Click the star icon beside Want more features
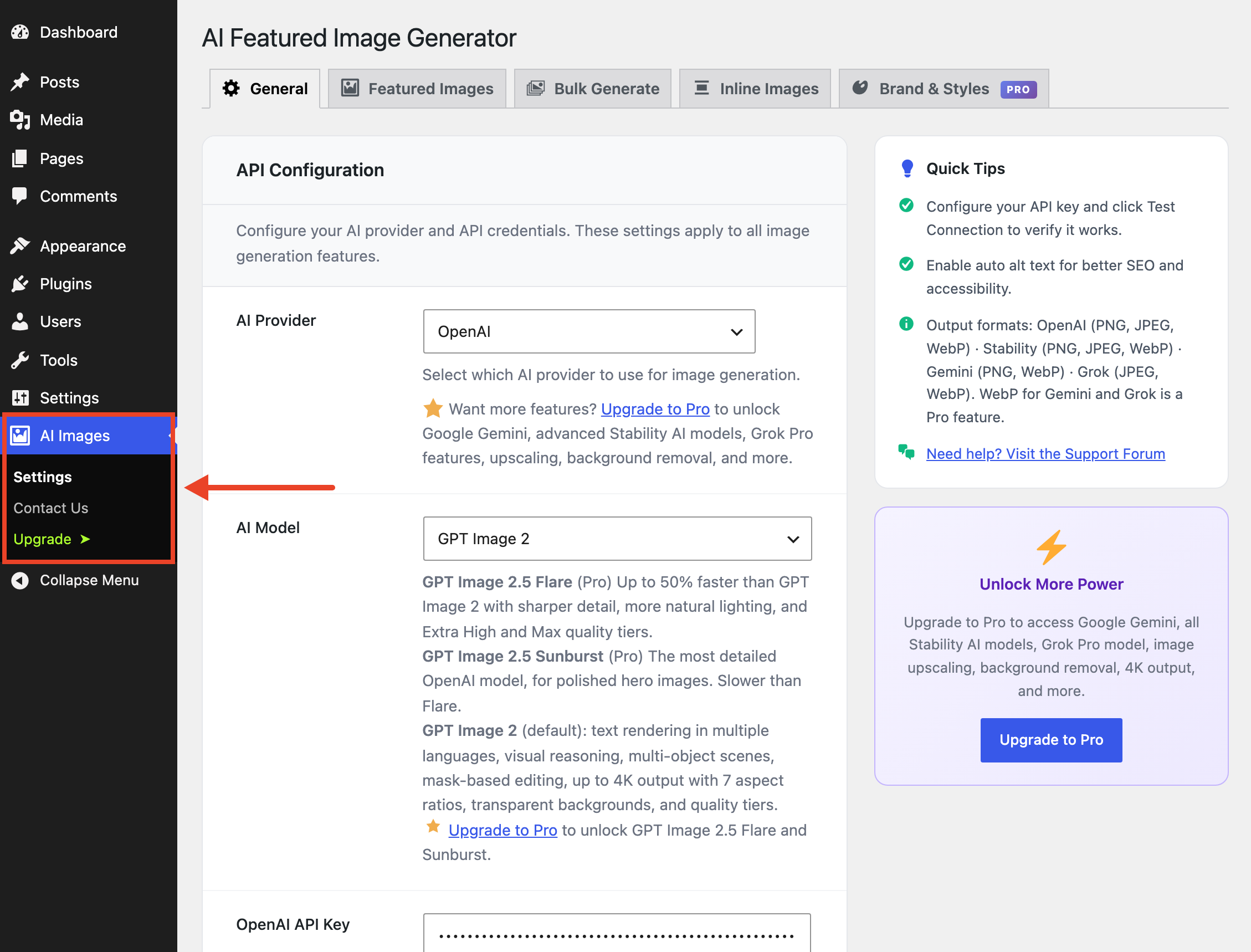This screenshot has height=952, width=1251. 433,408
